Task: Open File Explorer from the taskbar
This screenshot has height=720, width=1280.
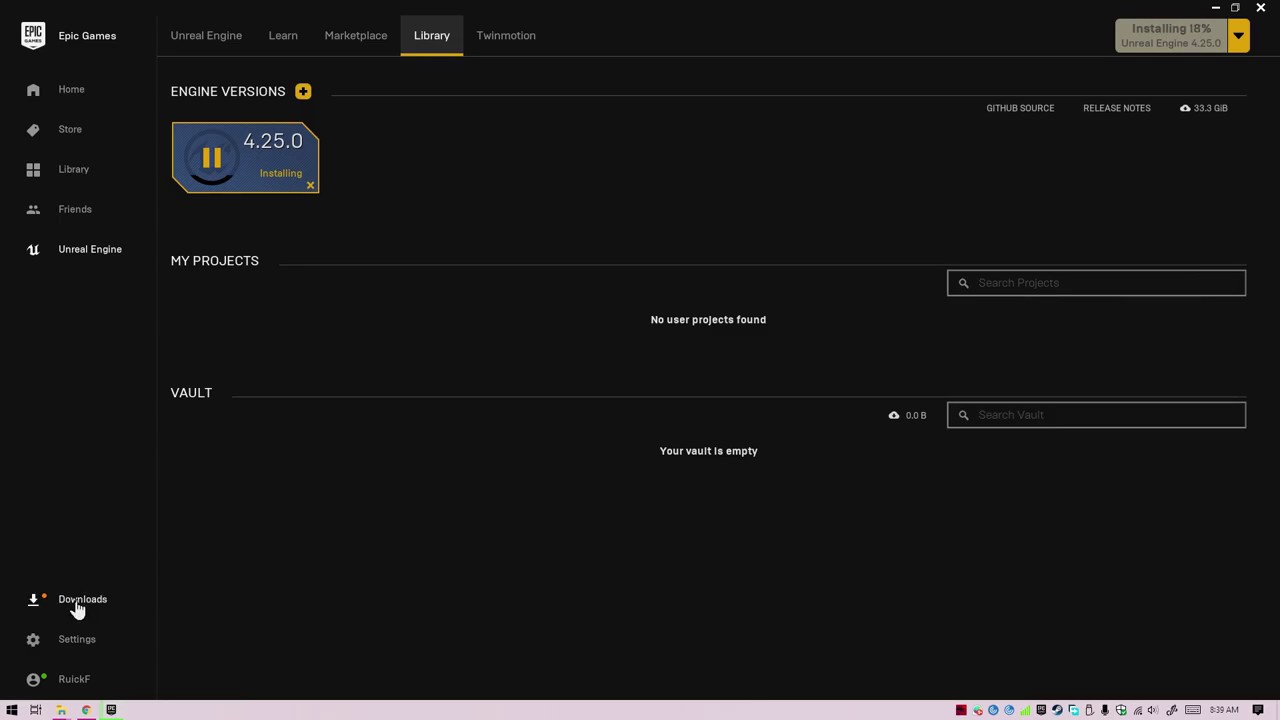Action: (x=61, y=710)
